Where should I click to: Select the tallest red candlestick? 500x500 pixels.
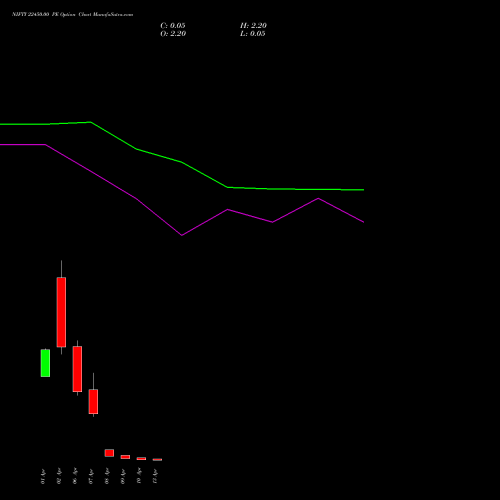click(61, 312)
